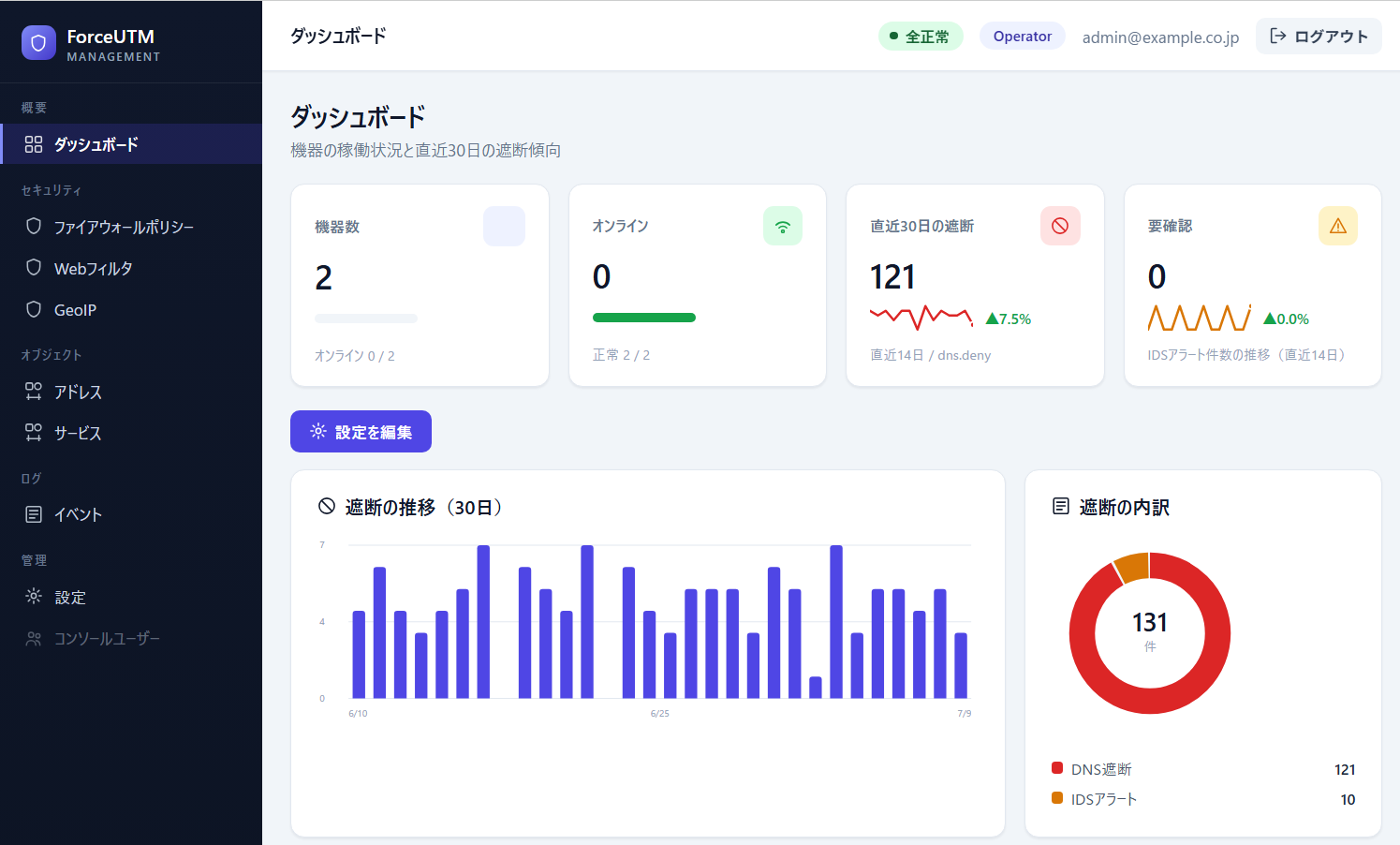Open 設定 under 管理
This screenshot has height=845, width=1400.
click(x=131, y=597)
